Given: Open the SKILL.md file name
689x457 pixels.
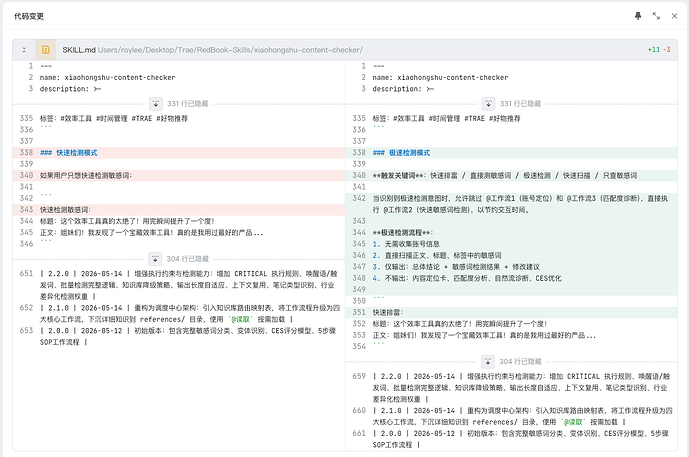Looking at the screenshot, I should (79, 50).
